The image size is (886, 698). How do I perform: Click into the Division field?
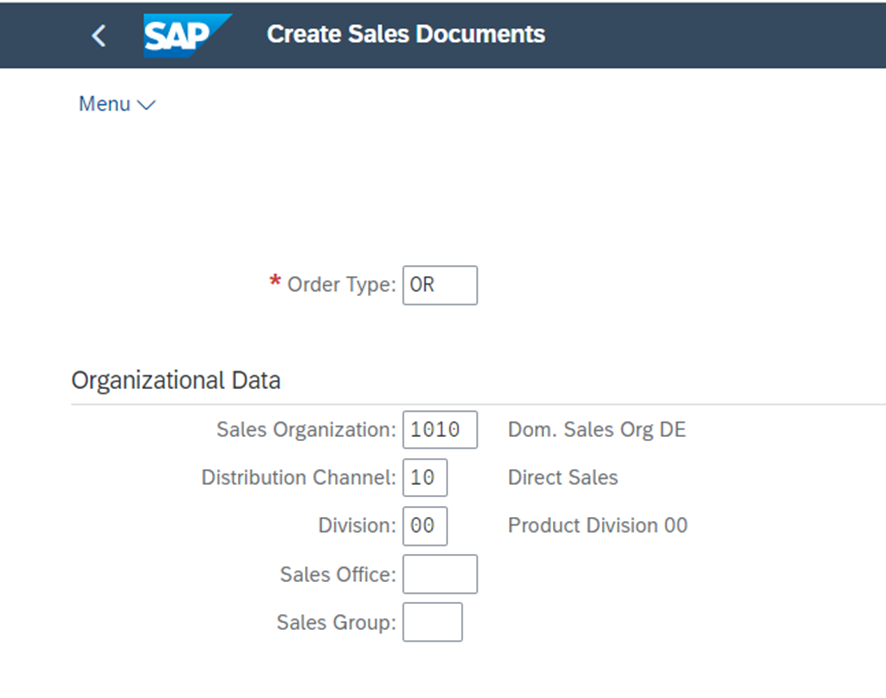[x=425, y=526]
